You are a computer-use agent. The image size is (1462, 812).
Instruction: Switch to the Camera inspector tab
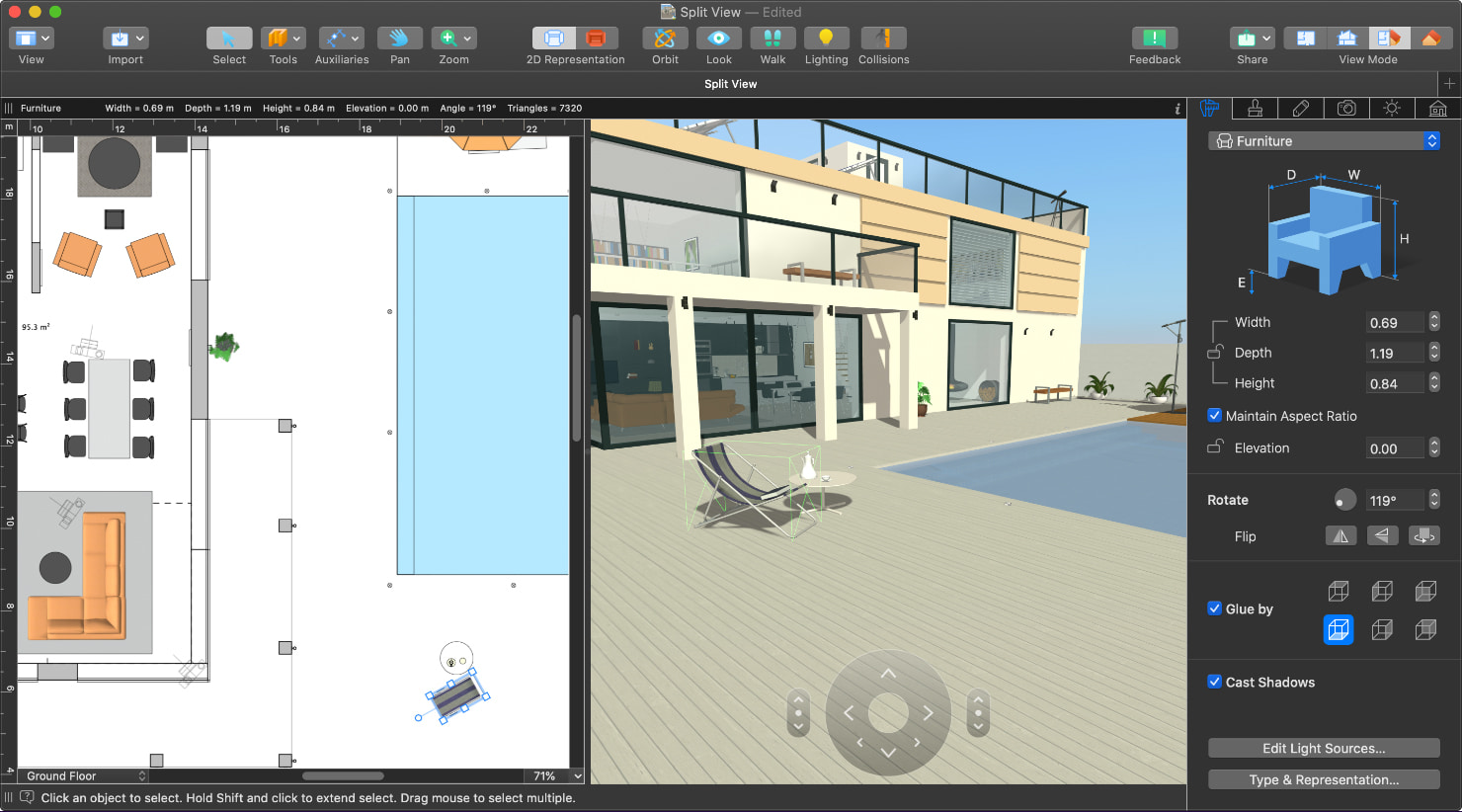[1346, 109]
